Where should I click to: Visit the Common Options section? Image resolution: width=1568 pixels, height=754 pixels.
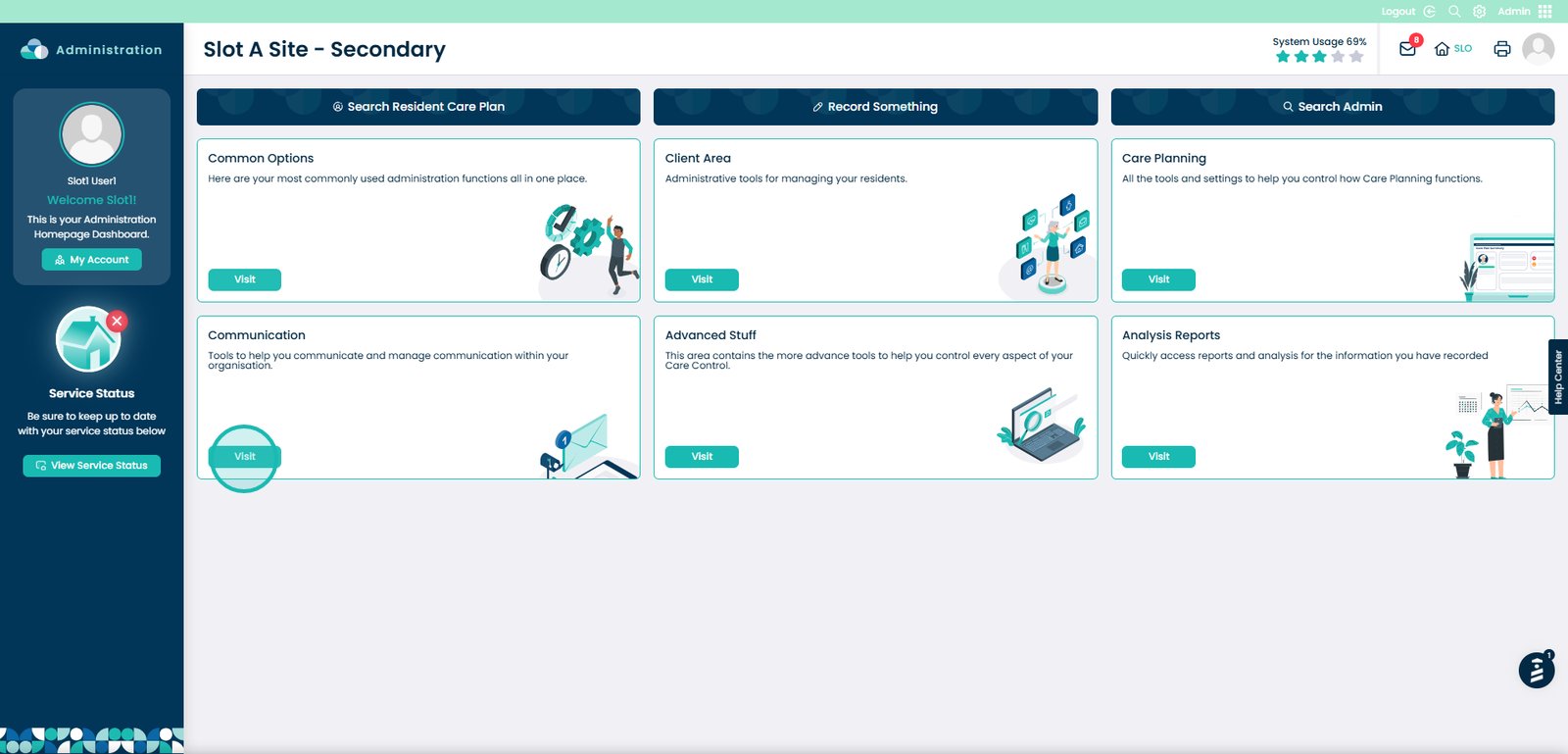(x=245, y=279)
